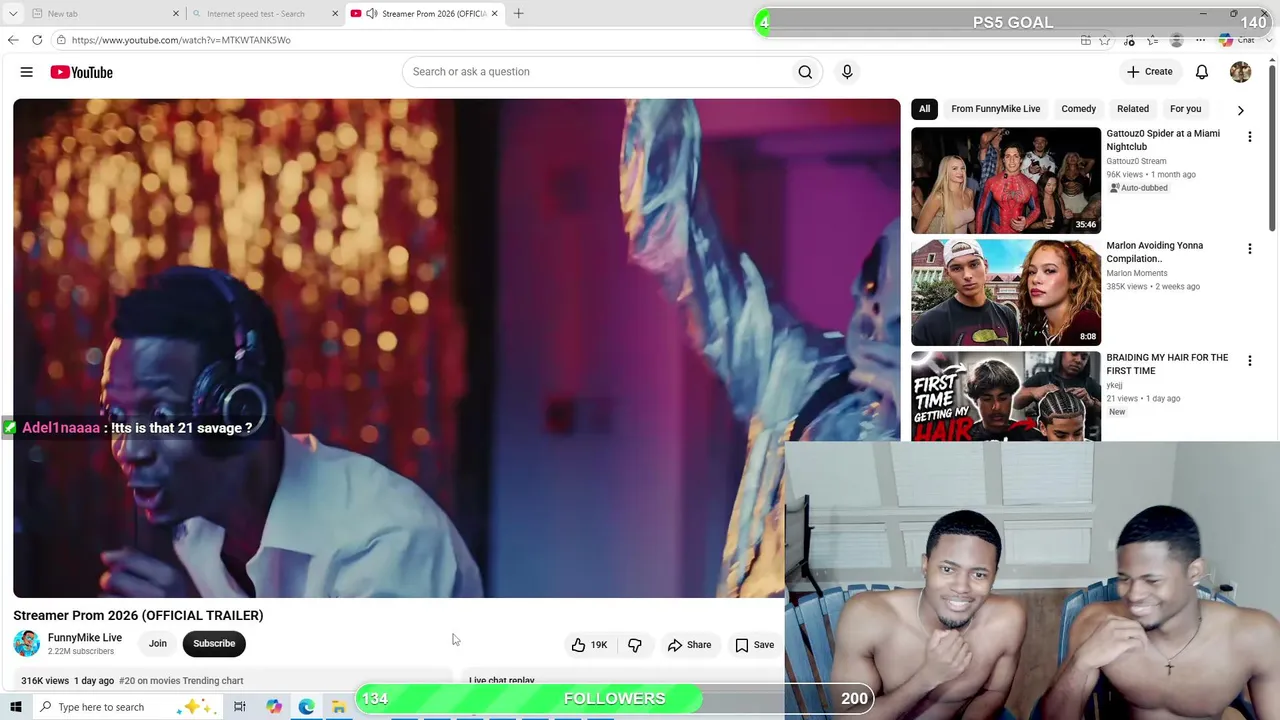The image size is (1280, 720).
Task: Close the Internet speed test tab
Action: point(335,14)
